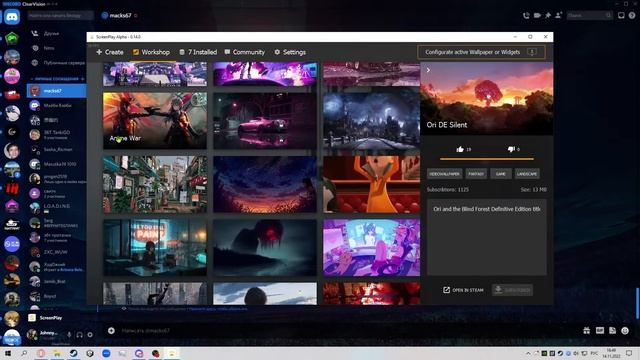640x360 pixels.
Task: Open Discord user settings gear
Action: [90, 335]
